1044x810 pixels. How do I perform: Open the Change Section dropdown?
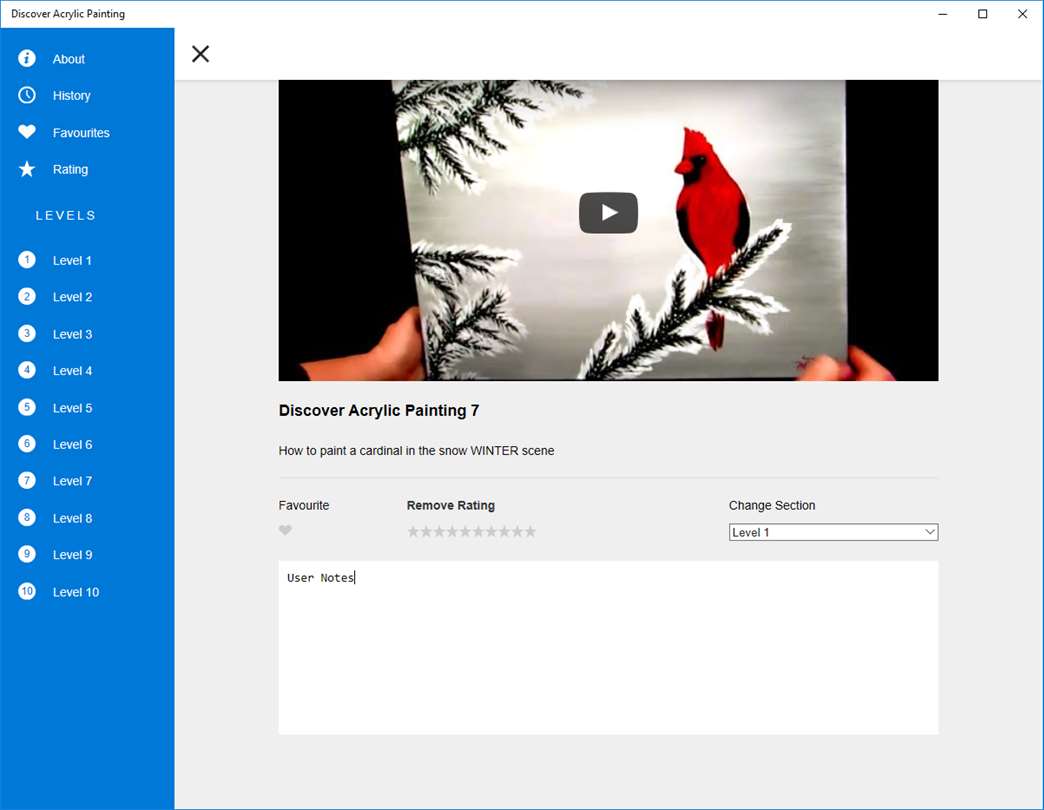pos(833,532)
